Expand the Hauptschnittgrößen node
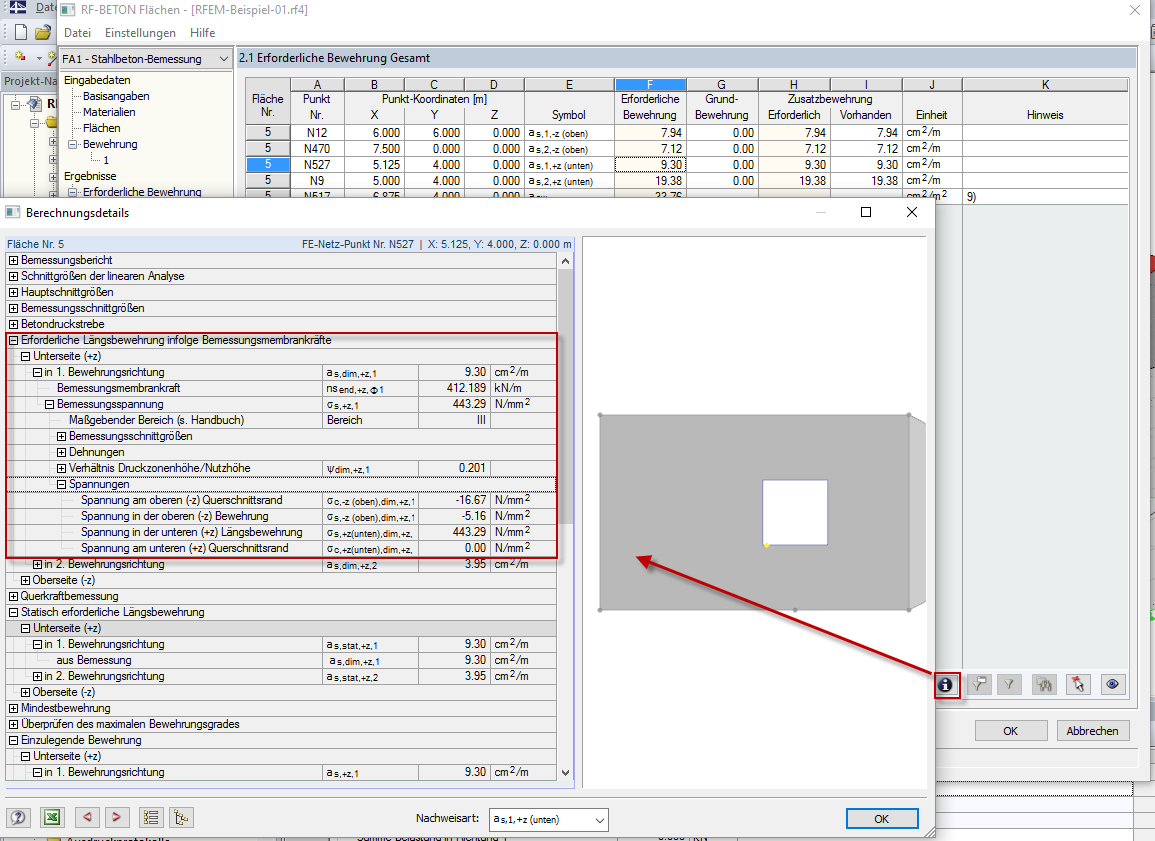Image resolution: width=1155 pixels, height=841 pixels. click(13, 292)
